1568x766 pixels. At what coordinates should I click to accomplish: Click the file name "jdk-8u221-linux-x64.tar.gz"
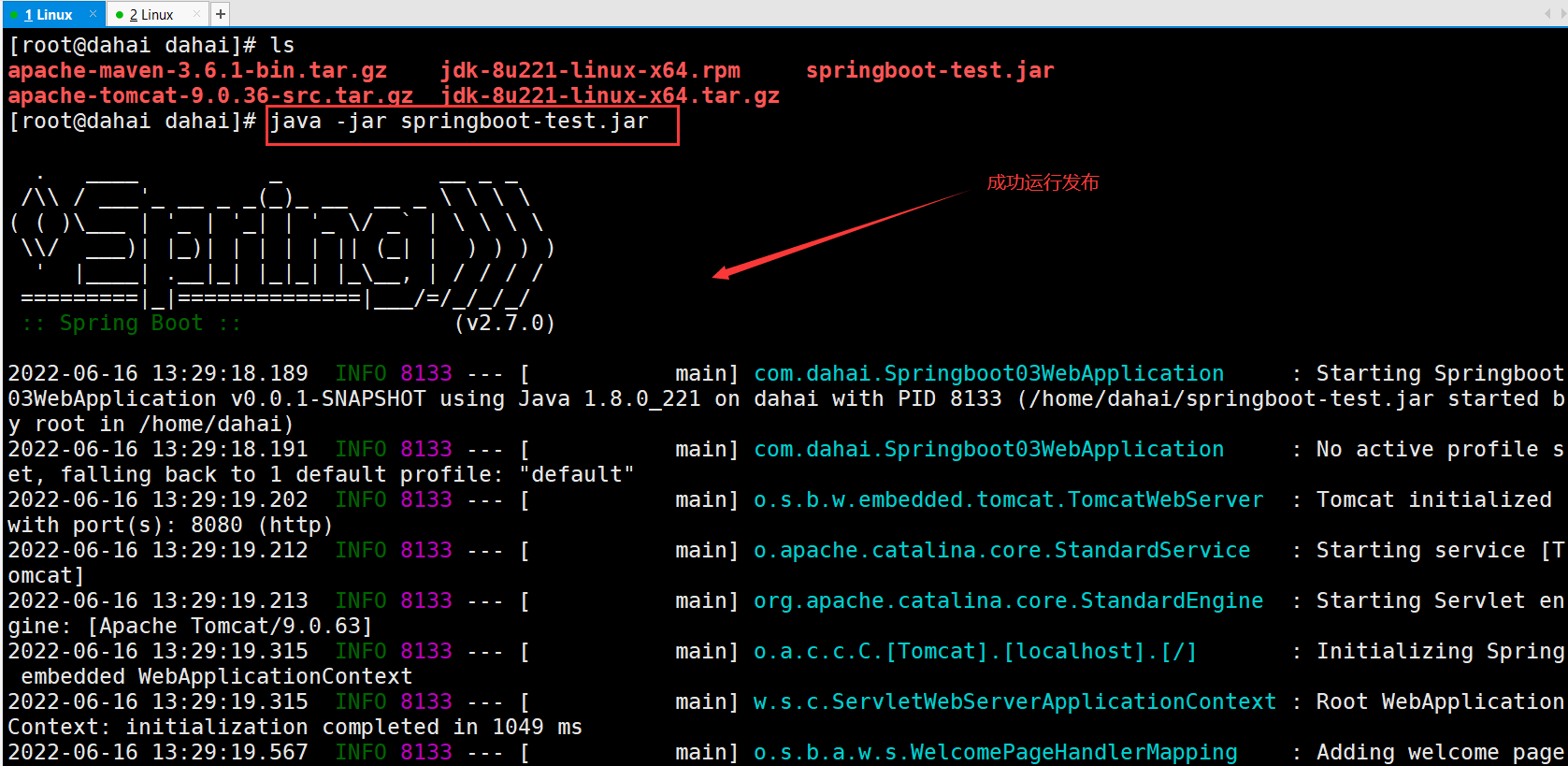point(610,96)
